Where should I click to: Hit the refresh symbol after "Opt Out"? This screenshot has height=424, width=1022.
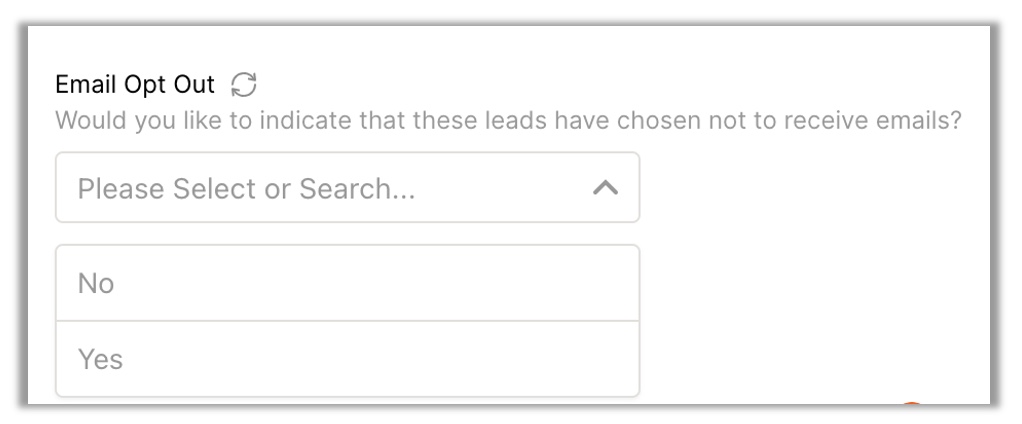pos(243,82)
